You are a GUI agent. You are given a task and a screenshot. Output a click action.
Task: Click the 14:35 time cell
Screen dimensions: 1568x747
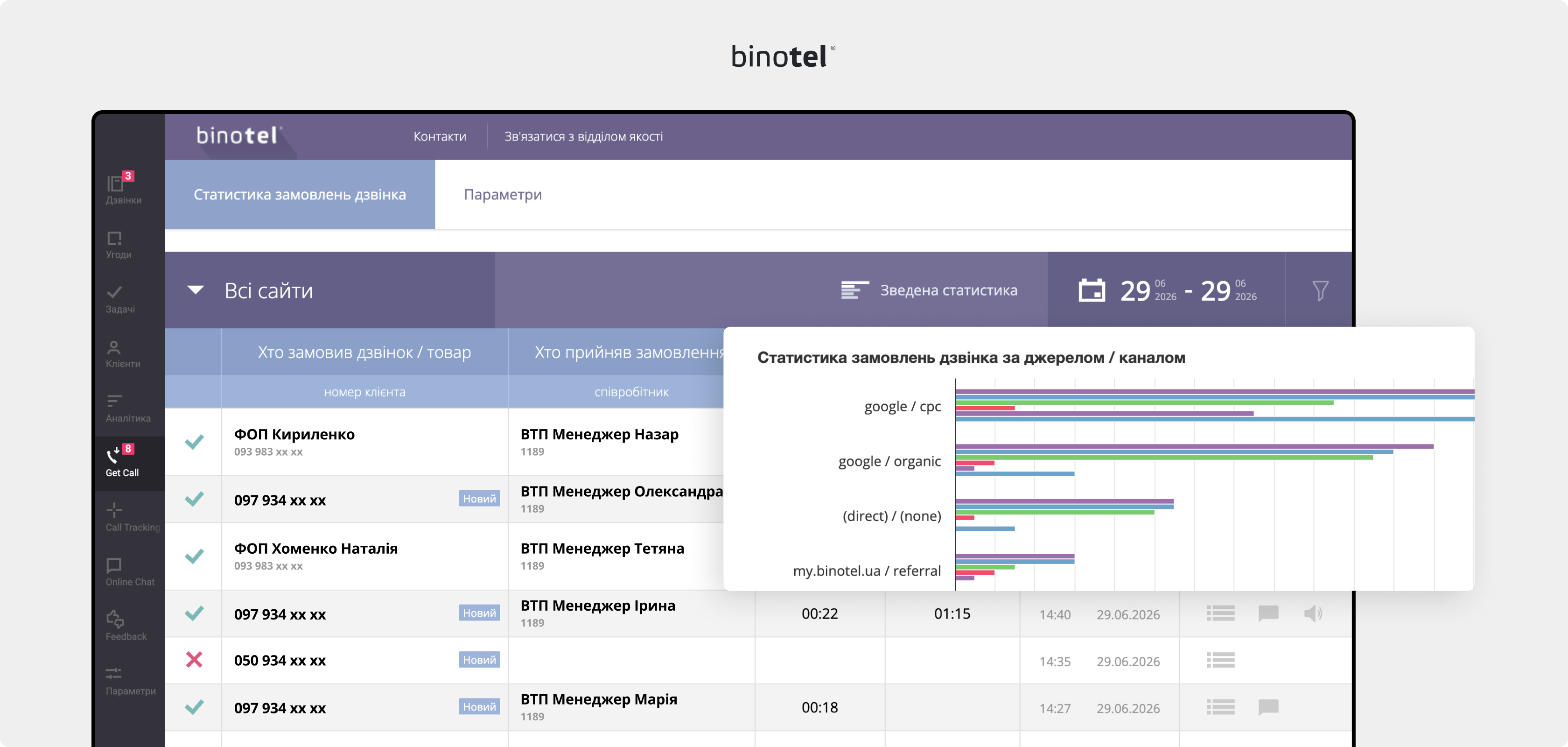(1054, 661)
